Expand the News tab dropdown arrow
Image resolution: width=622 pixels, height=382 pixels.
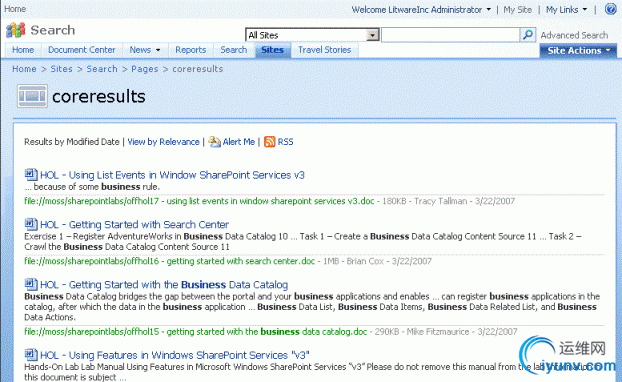158,50
